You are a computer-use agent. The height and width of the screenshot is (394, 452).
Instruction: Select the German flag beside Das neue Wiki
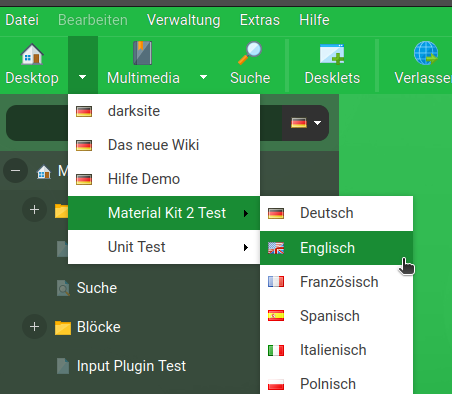(x=84, y=145)
